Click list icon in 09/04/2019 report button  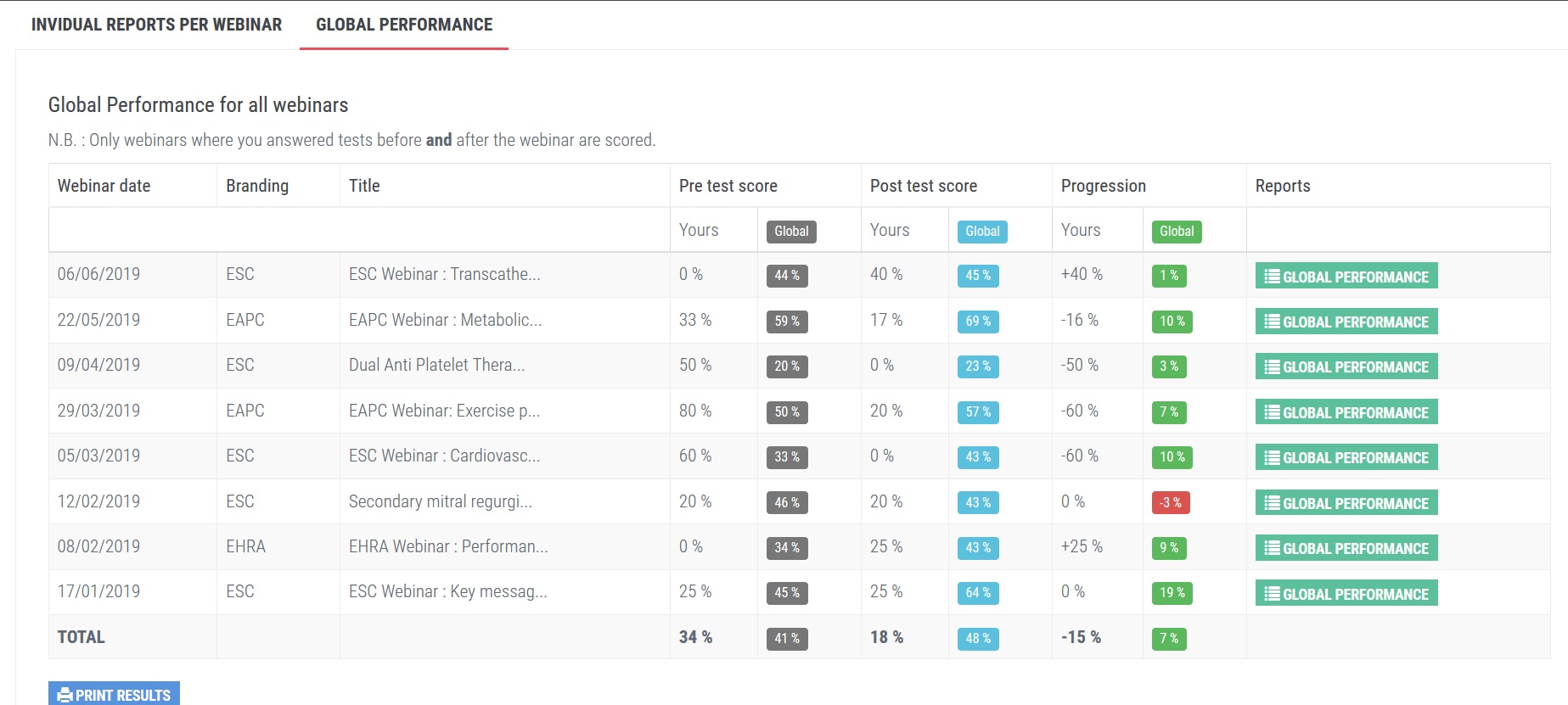(1272, 366)
